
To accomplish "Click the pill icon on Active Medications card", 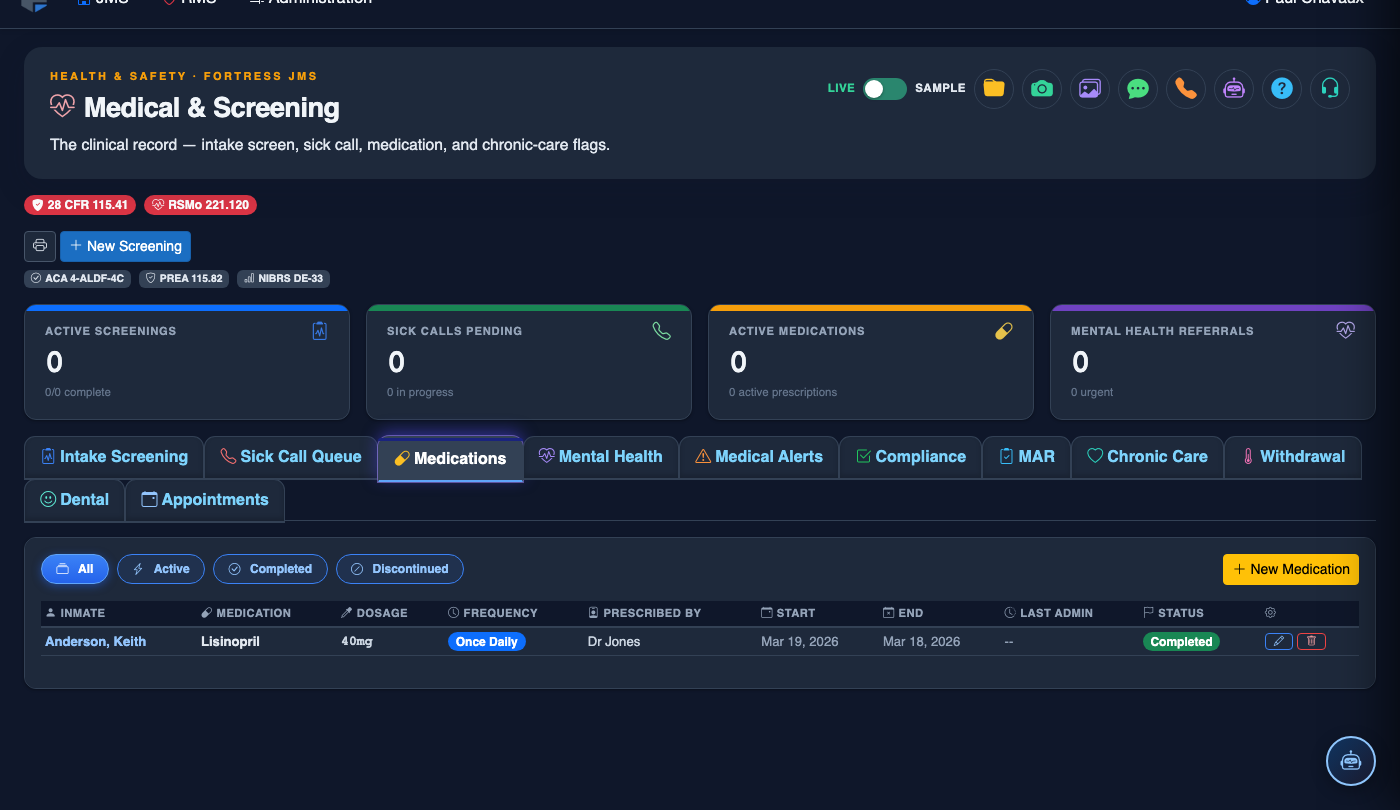I will coord(1004,331).
